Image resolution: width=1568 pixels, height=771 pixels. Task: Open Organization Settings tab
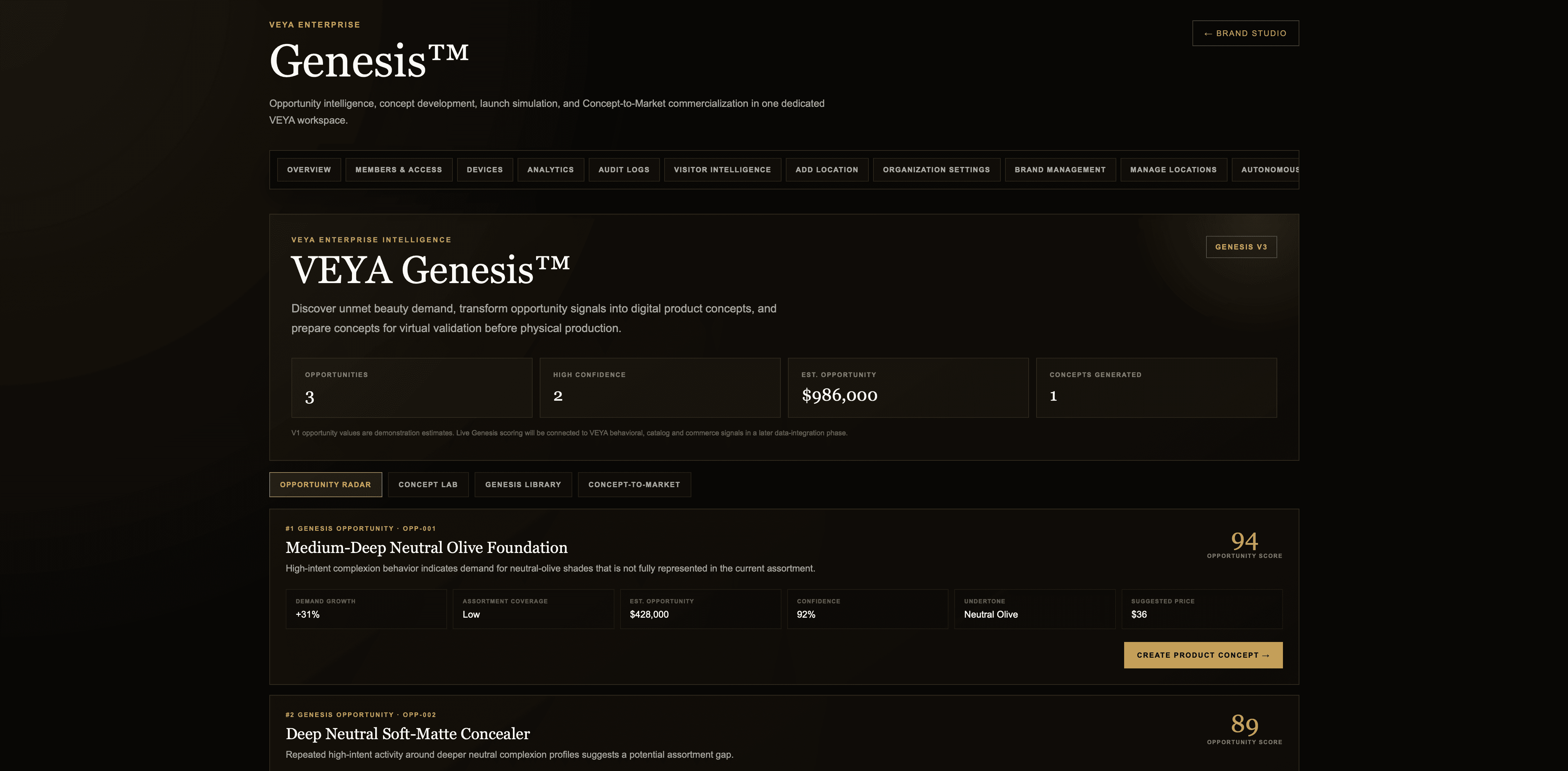936,170
